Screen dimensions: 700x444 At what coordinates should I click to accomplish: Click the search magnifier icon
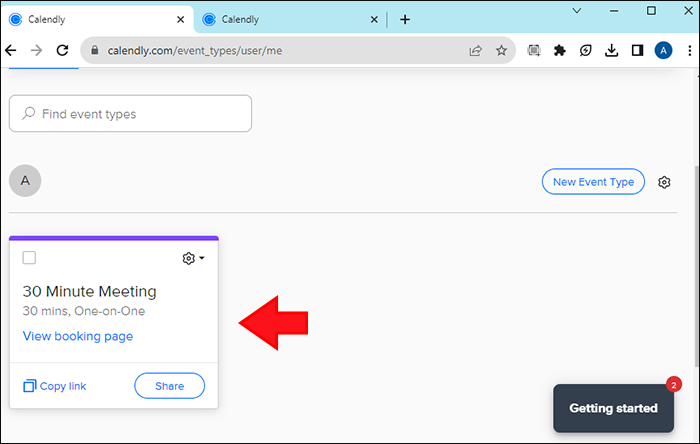tap(29, 113)
